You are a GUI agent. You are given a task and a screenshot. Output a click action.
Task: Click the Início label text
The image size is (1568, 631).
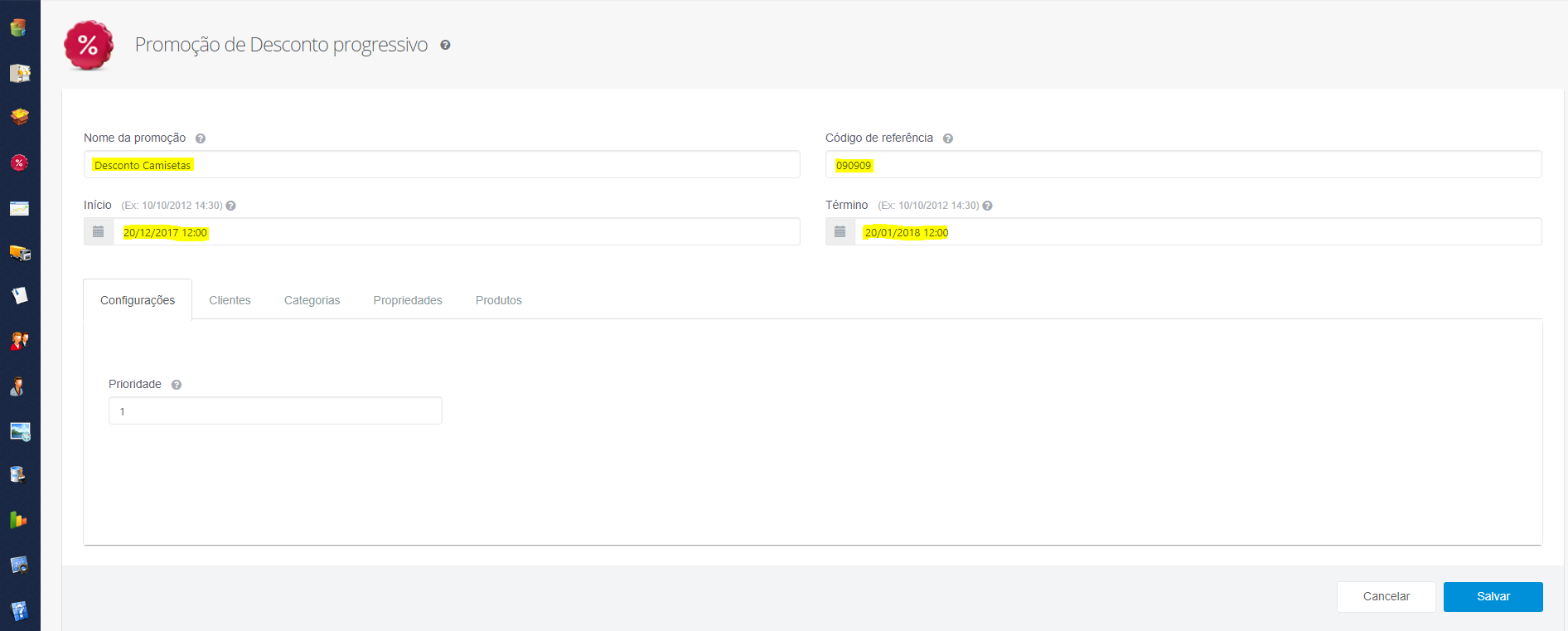point(98,205)
